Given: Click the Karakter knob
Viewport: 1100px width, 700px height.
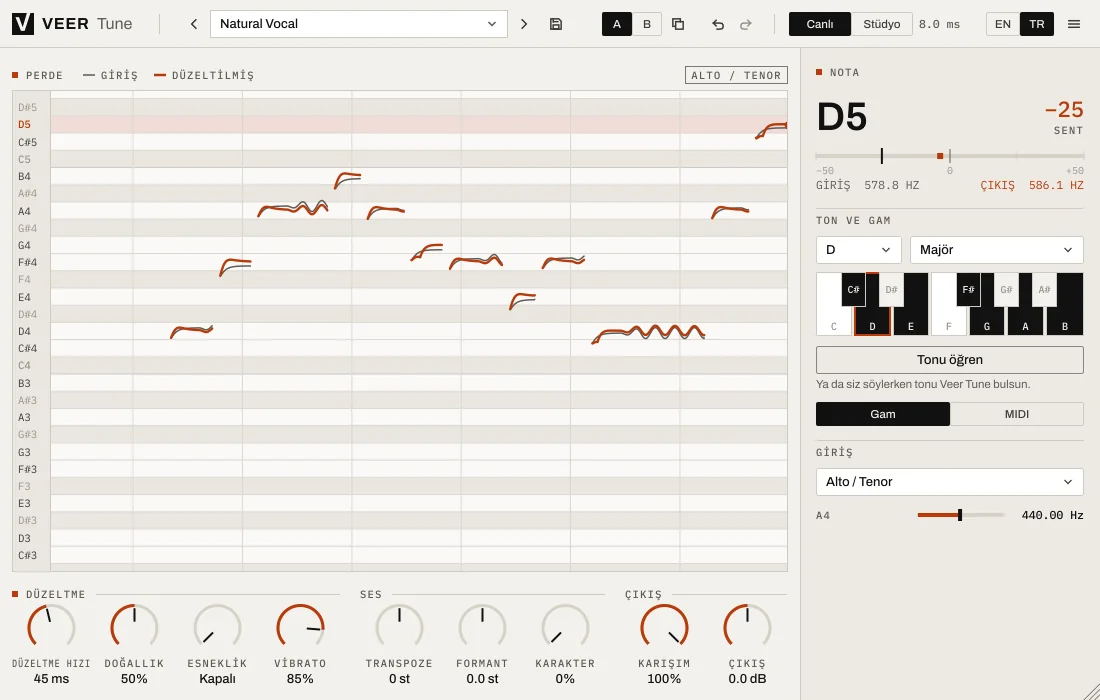Looking at the screenshot, I should click(565, 627).
